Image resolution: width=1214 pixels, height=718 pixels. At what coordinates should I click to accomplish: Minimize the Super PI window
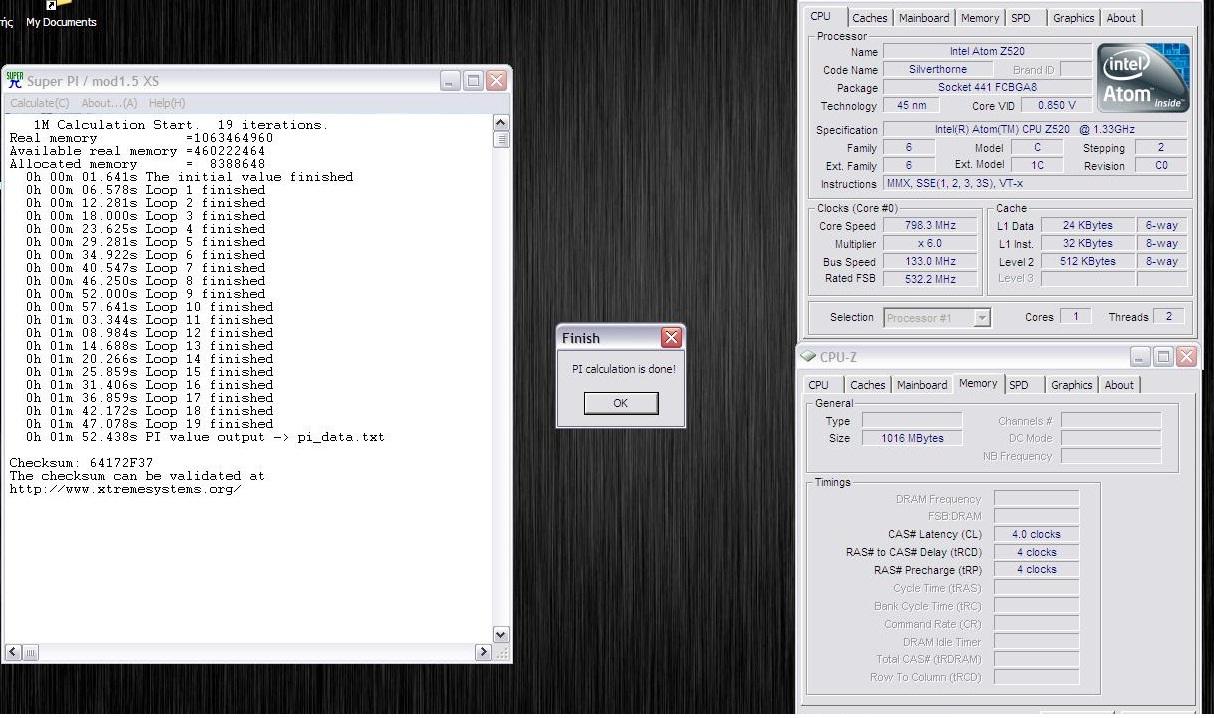(451, 81)
